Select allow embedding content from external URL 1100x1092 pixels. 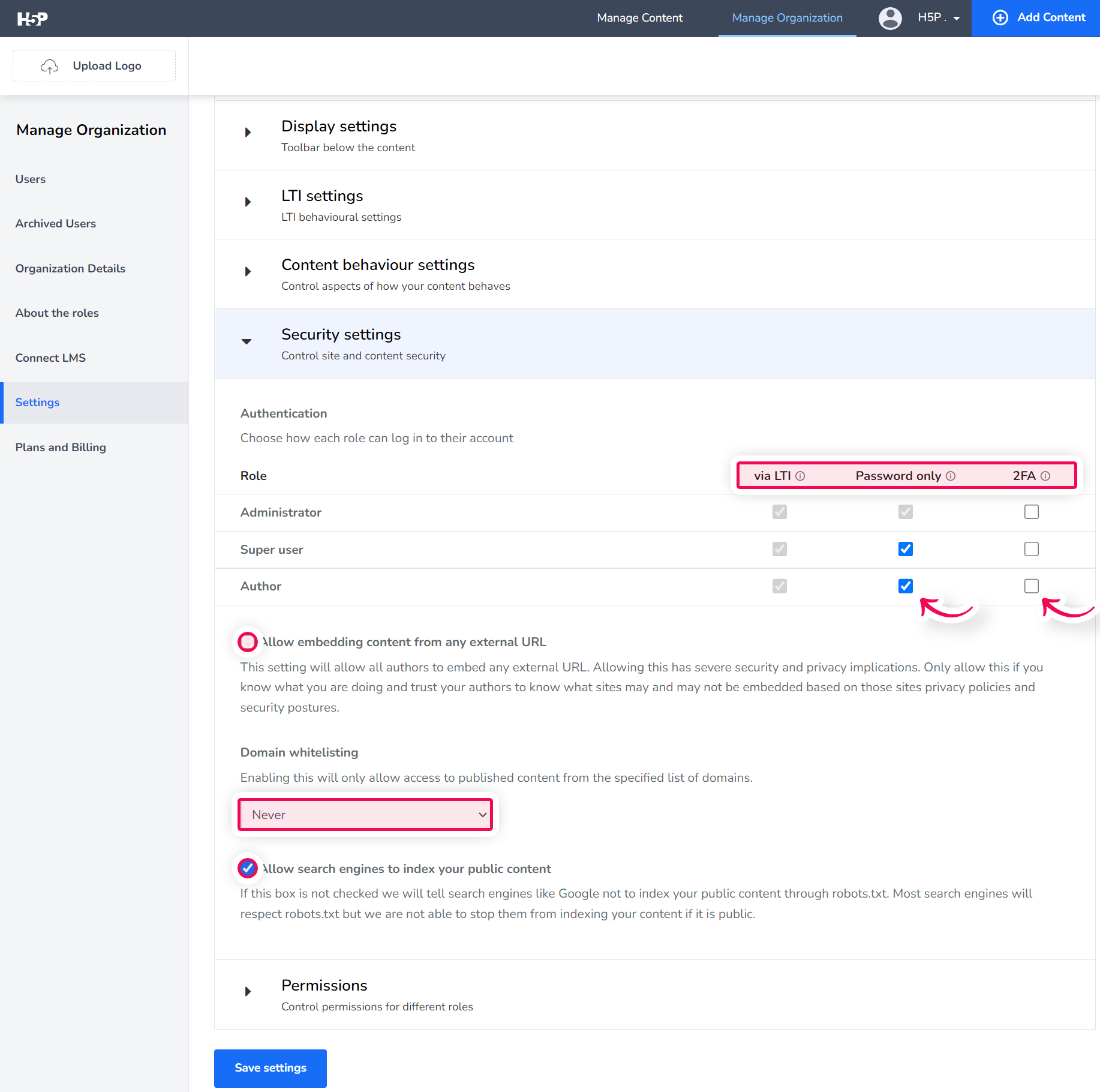point(247,642)
